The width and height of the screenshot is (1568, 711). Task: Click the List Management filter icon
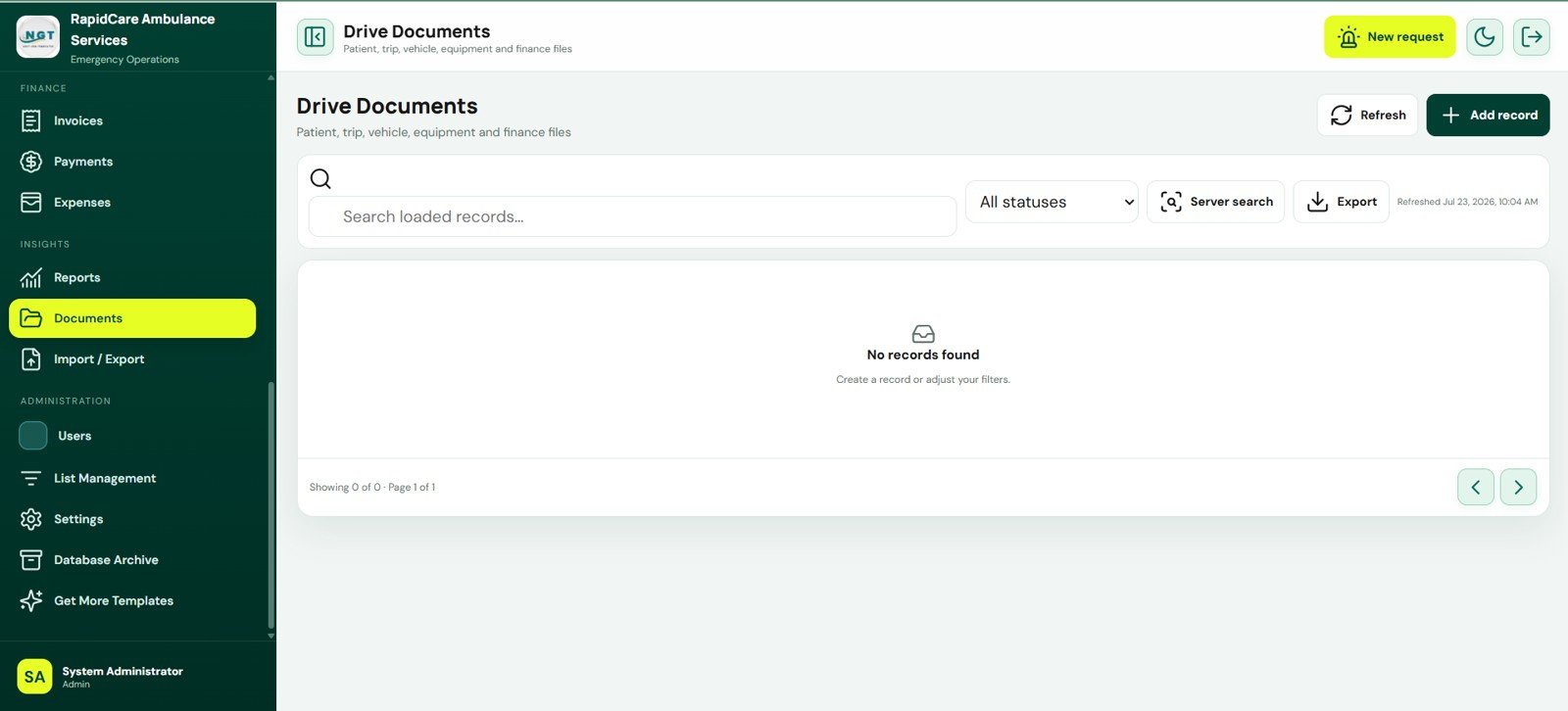31,478
